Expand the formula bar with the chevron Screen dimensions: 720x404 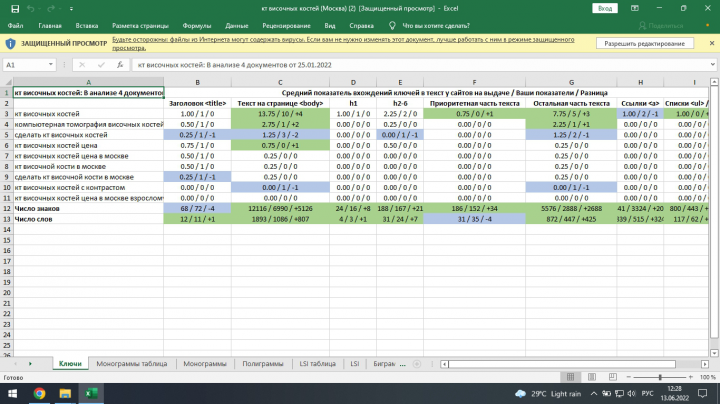pos(713,65)
